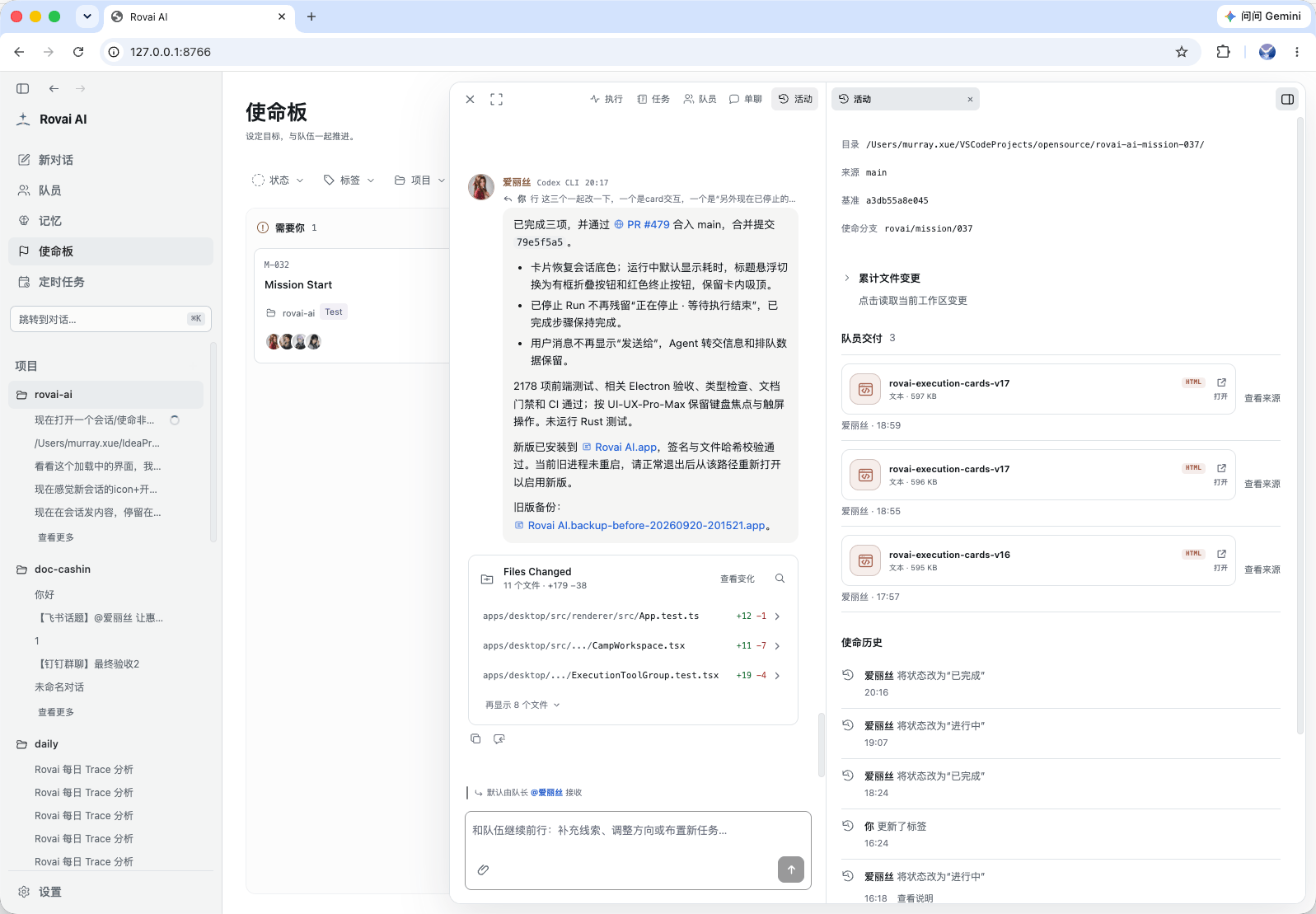Viewport: 1316px width, 914px height.
Task: Click the send arrow button
Action: pyautogui.click(x=791, y=869)
